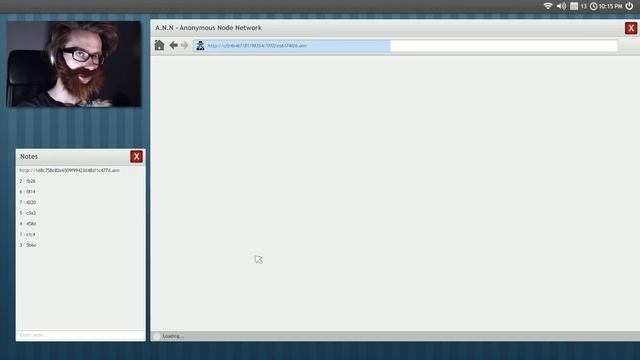
Task: Select the note line starting with '4 -'
Action: tap(27, 224)
